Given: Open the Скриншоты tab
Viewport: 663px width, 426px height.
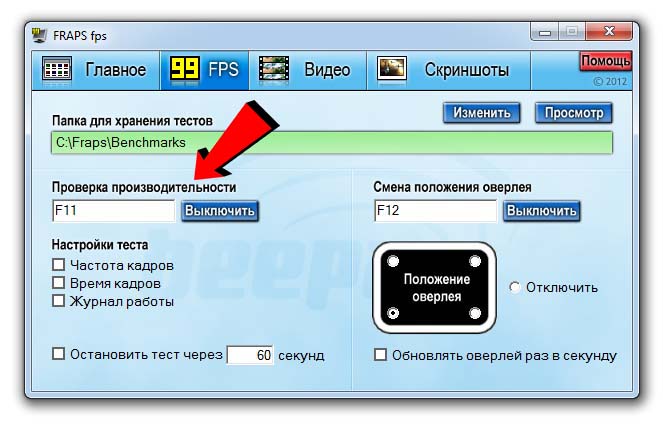Looking at the screenshot, I should [448, 70].
